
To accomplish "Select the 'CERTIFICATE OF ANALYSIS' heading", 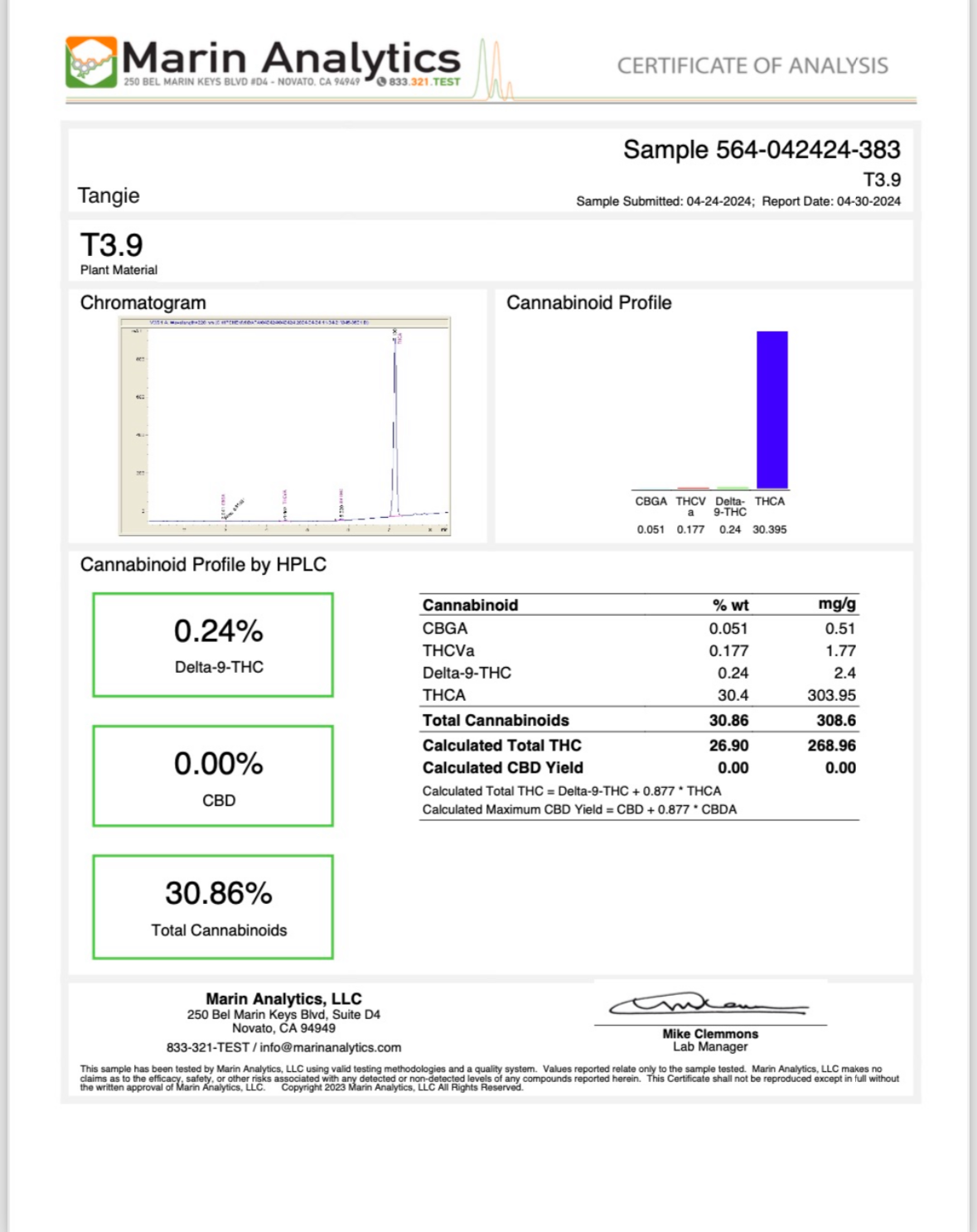I will point(752,65).
